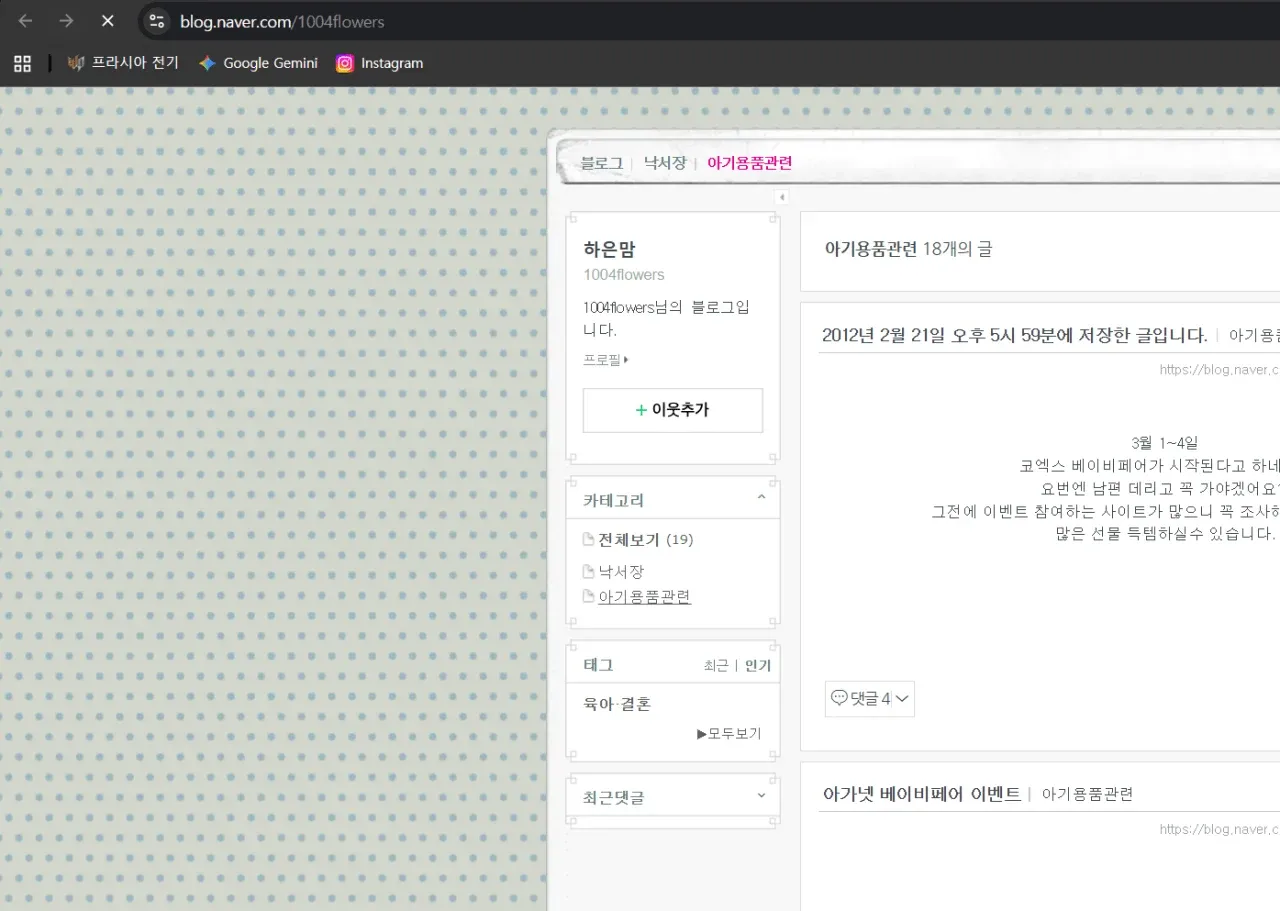Select 최근 in the tag panel
Screen dimensions: 1280x911
[716, 664]
